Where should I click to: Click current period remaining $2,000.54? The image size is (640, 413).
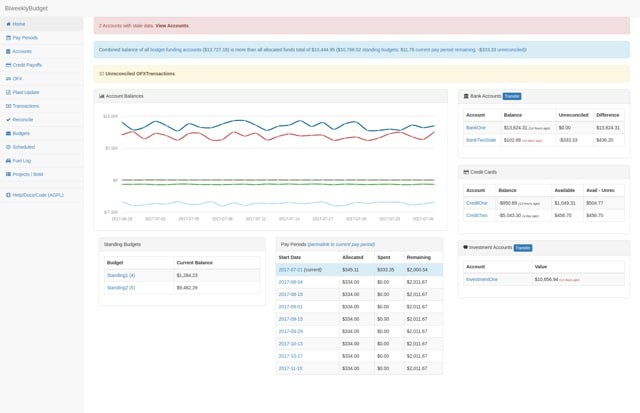point(417,270)
